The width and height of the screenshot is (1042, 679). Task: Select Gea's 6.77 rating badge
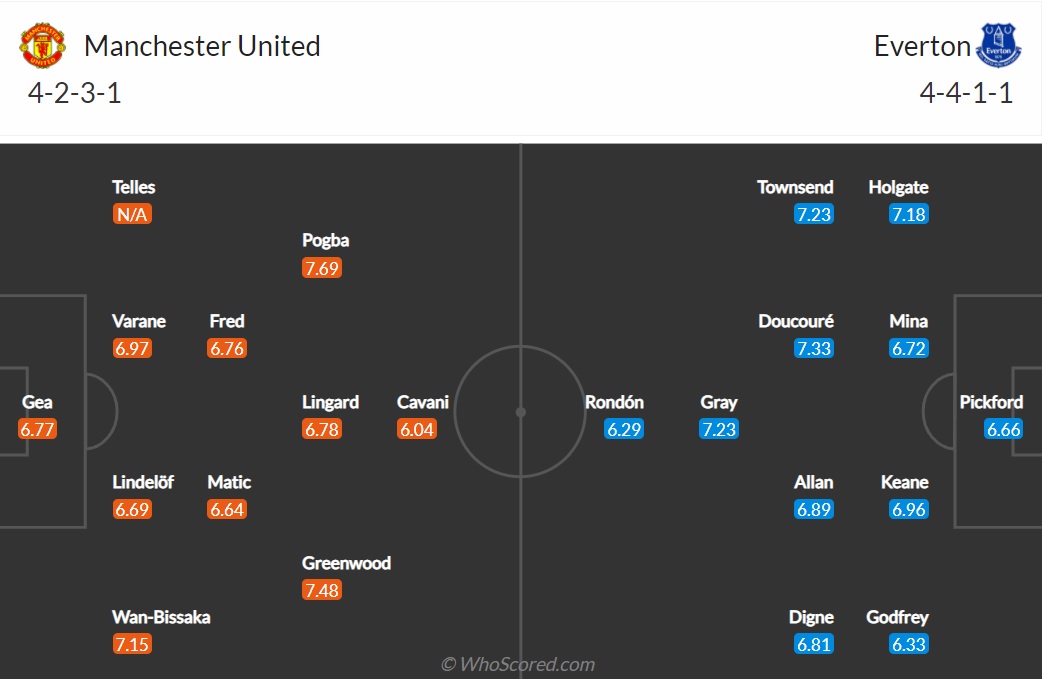(x=37, y=429)
